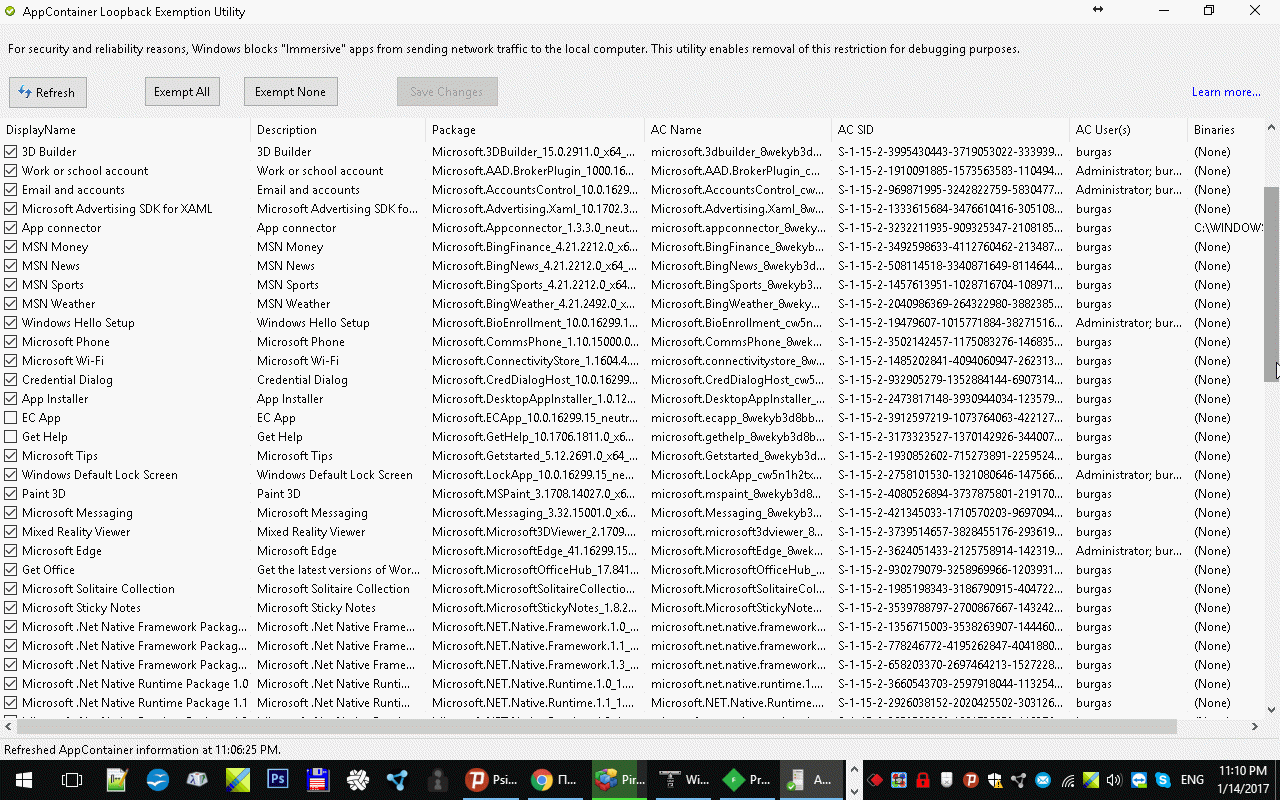Uncheck the MSN Money checkbox
This screenshot has height=800, width=1280.
point(11,247)
